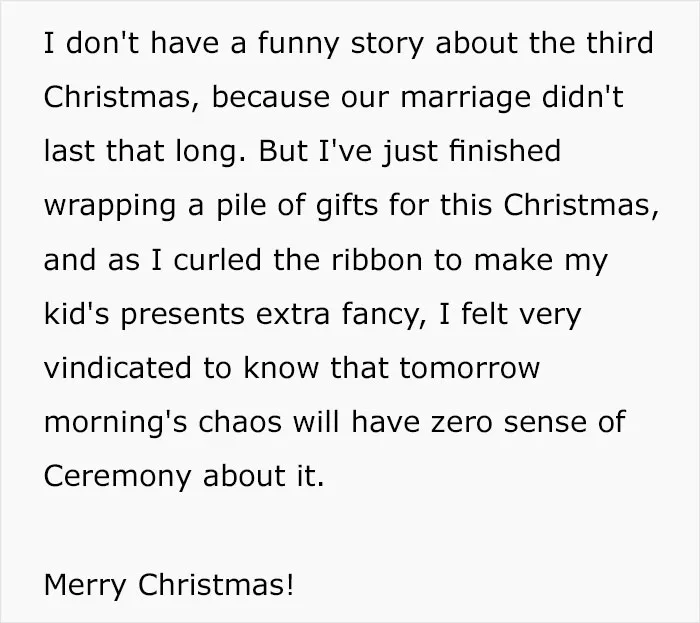Click the word "morning's"
The width and height of the screenshot is (700, 623).
pos(116,423)
